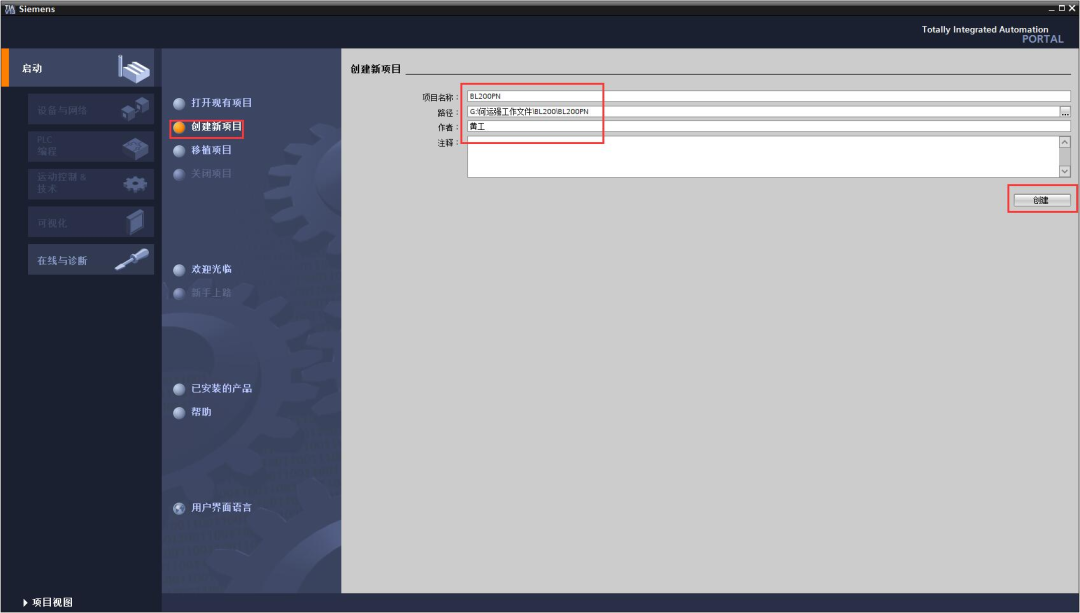Minimize the Siemens window
Viewport: 1080px width, 613px height.
click(x=1052, y=9)
